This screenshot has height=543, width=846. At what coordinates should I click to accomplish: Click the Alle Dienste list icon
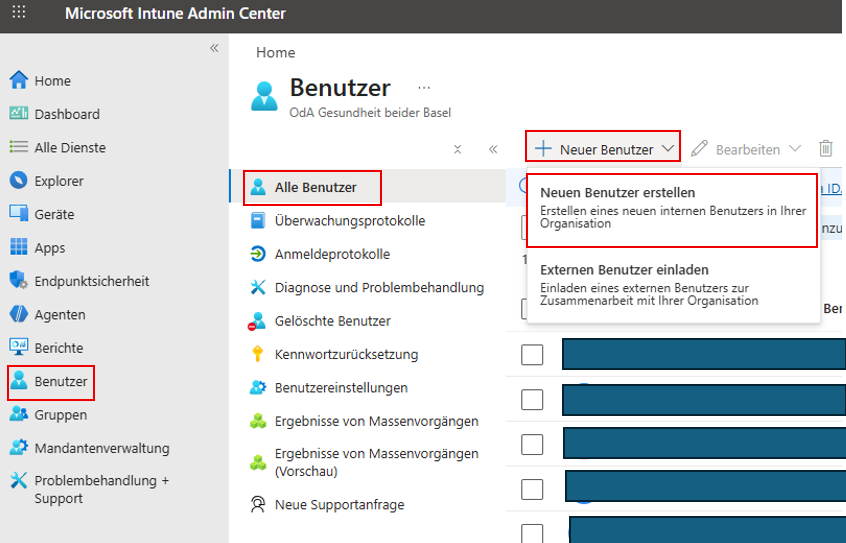(19, 147)
